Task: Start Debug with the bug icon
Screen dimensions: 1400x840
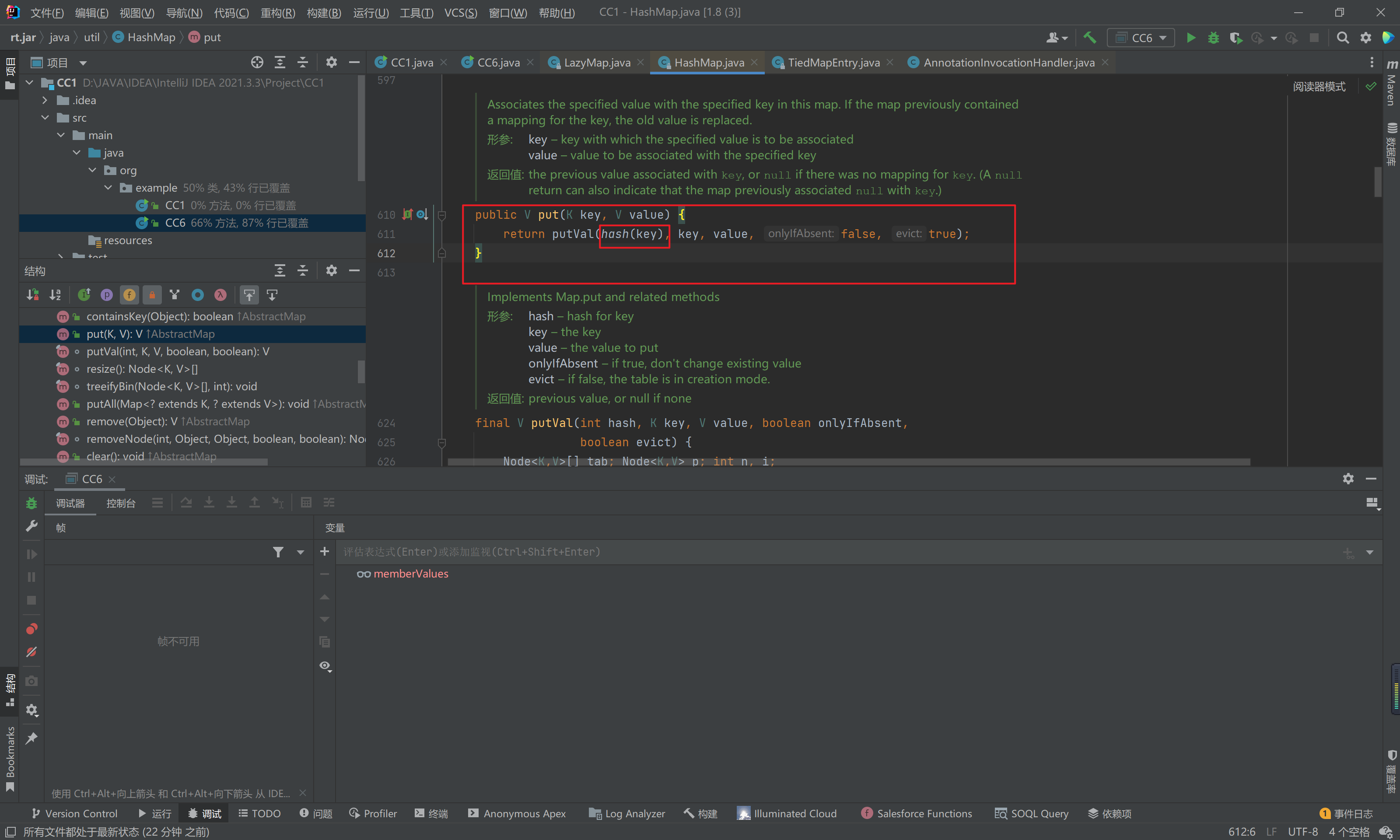Action: tap(1213, 37)
